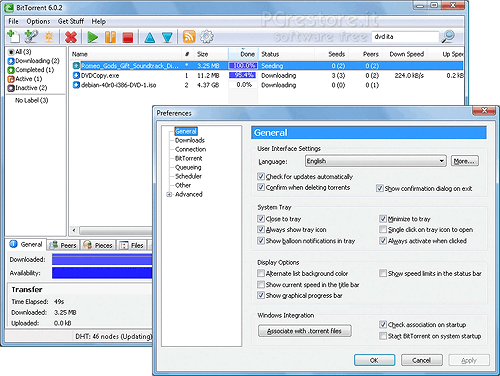This screenshot has height=376, width=500.
Task: Toggle Show graphical progress bar
Action: coord(261,295)
